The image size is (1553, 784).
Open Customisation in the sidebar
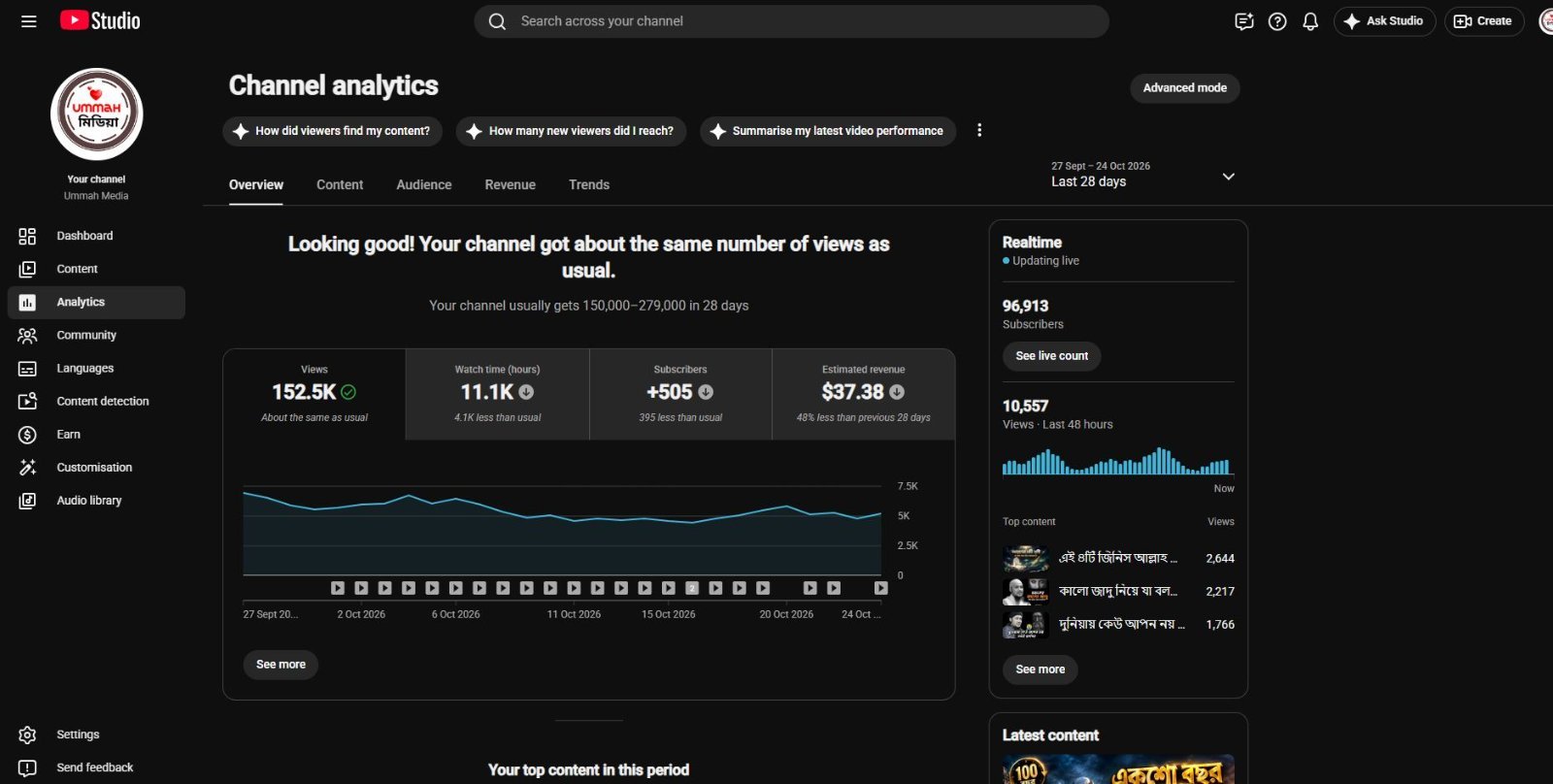96,467
